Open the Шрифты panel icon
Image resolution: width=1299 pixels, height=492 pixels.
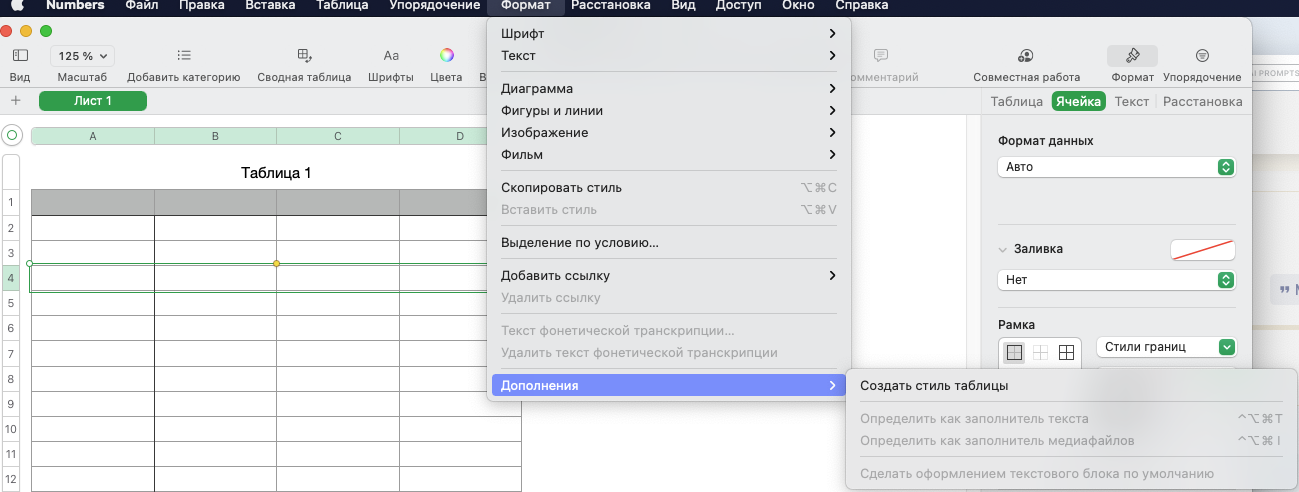tap(391, 56)
